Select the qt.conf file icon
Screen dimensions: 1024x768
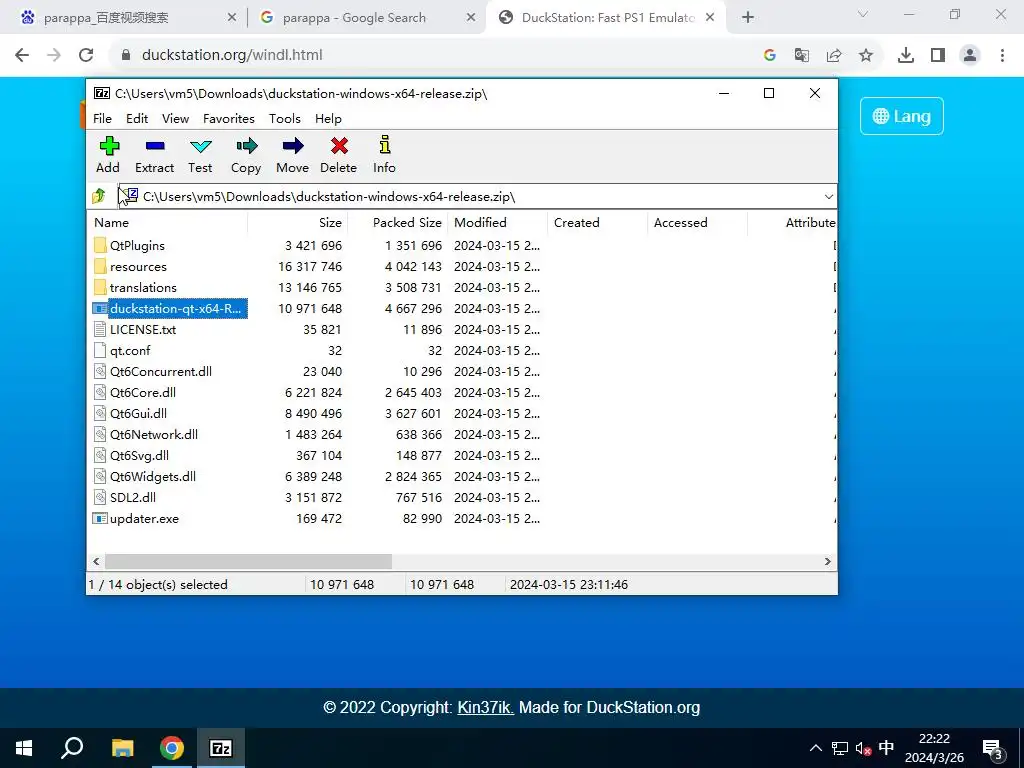tap(100, 350)
